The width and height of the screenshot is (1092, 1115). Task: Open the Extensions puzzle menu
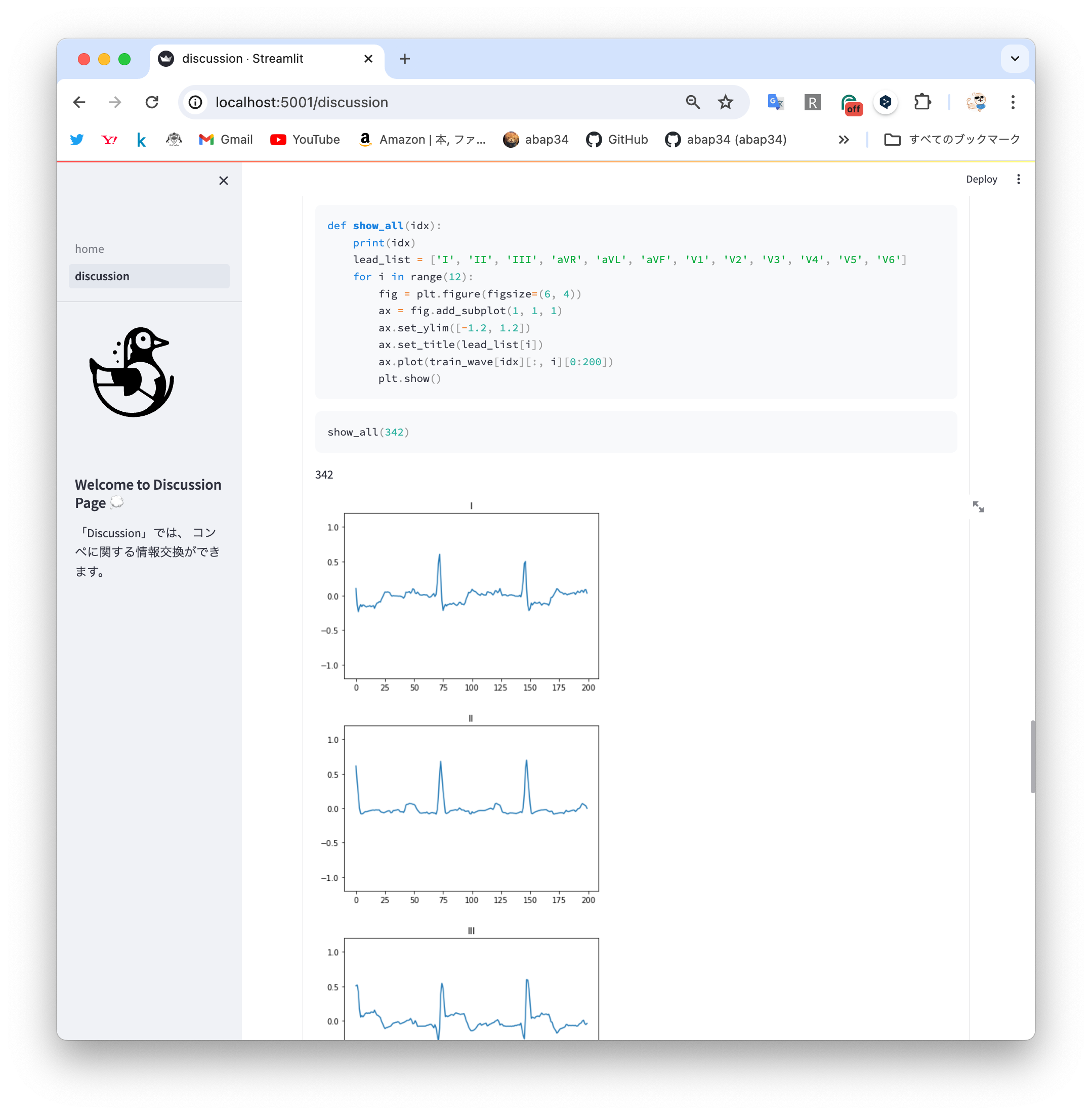pos(921,102)
